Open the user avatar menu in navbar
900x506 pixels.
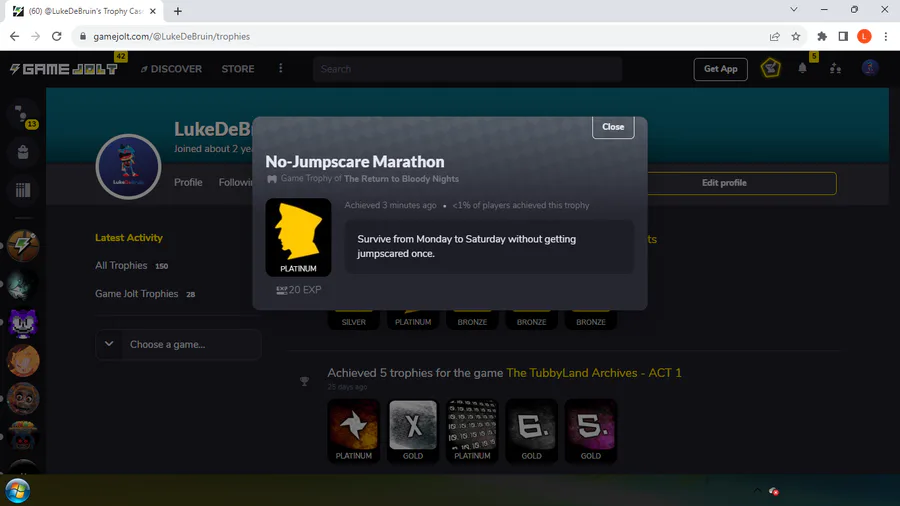tap(870, 68)
